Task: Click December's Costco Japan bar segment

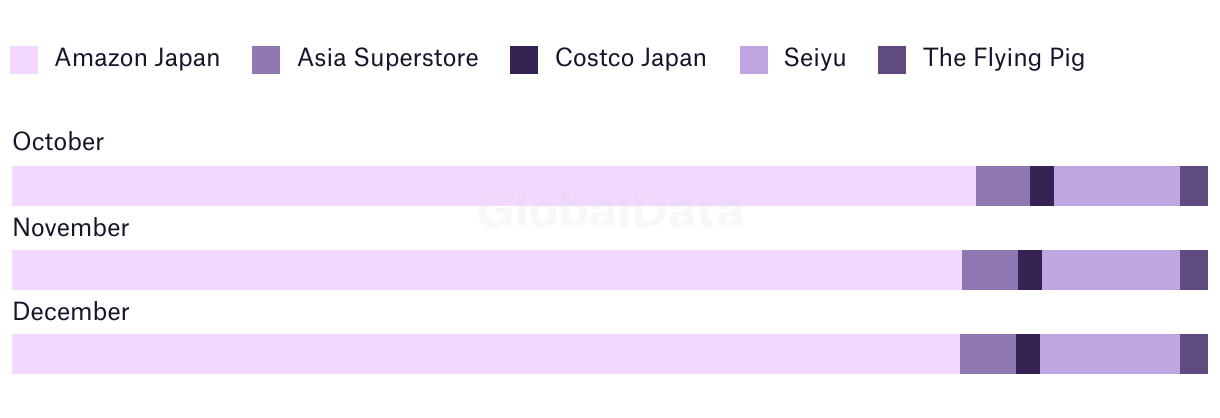Action: (1028, 354)
